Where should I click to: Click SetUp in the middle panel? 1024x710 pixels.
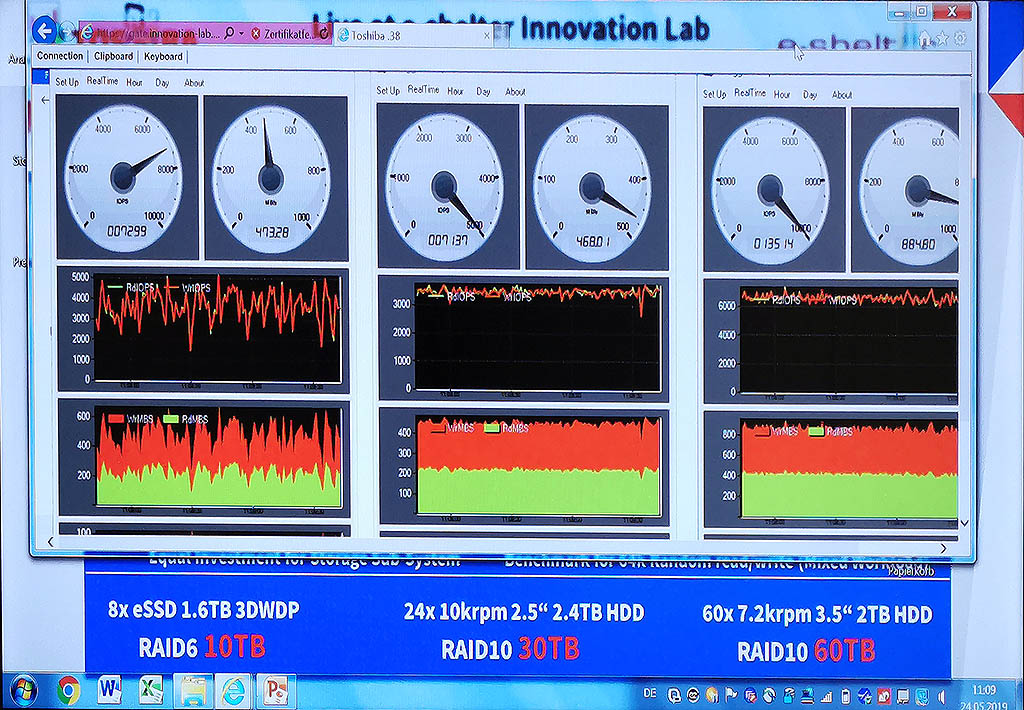388,91
